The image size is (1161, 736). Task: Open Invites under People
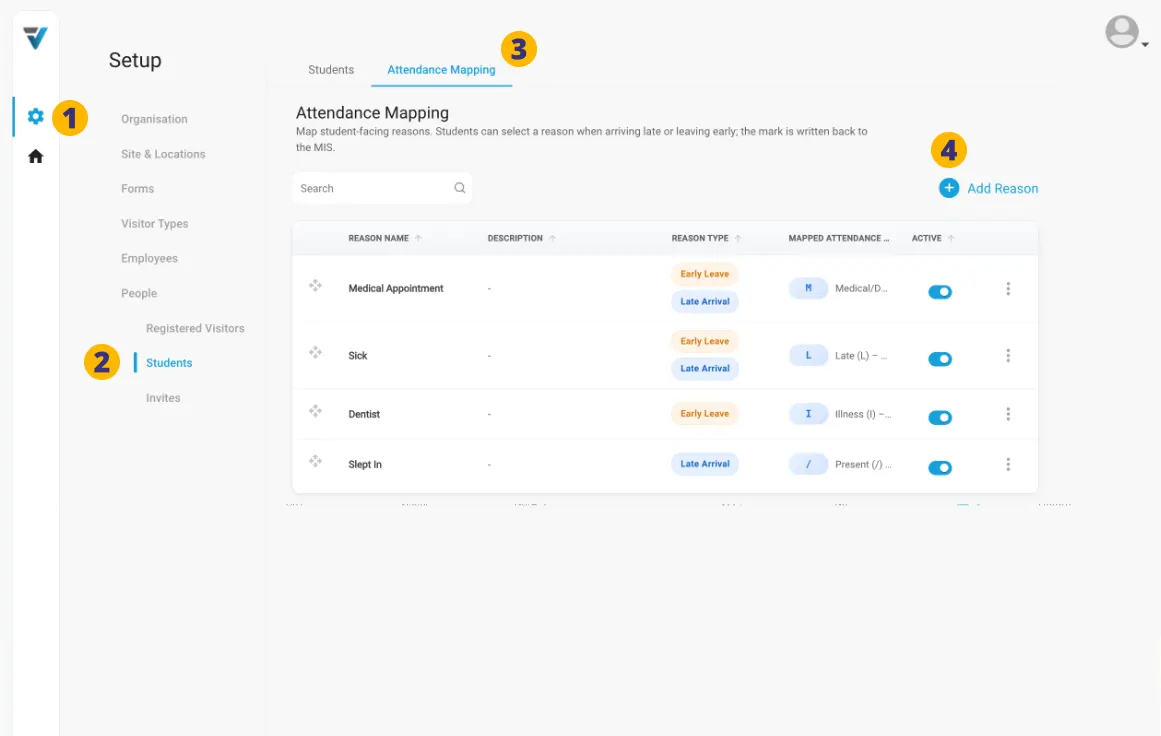tap(163, 398)
